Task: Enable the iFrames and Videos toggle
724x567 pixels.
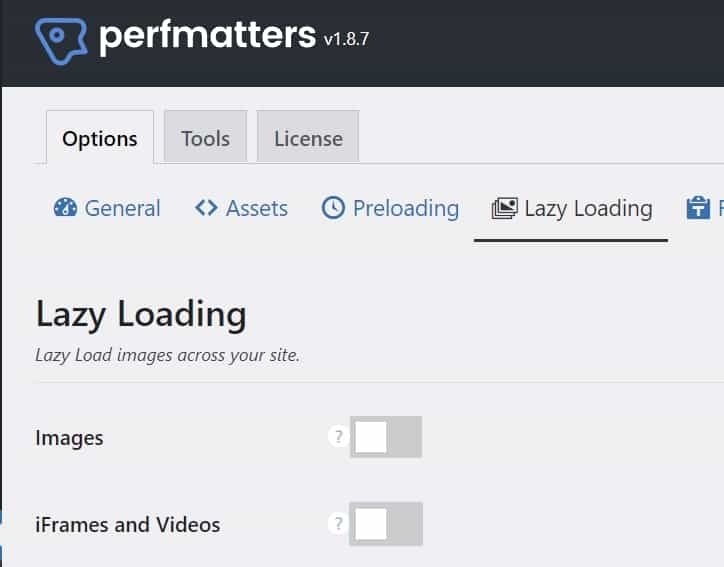Action: 386,524
